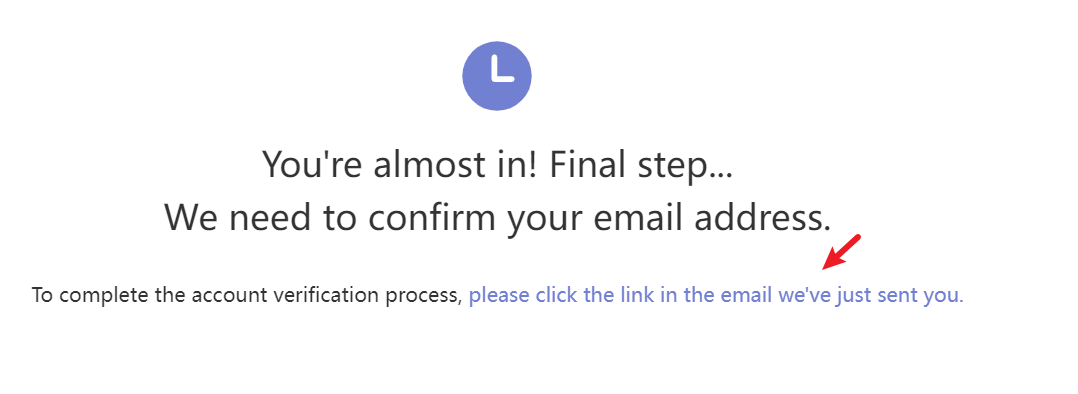Viewport: 1078px width, 394px height.
Task: Click the red arrow's pointed tip
Action: coord(825,267)
